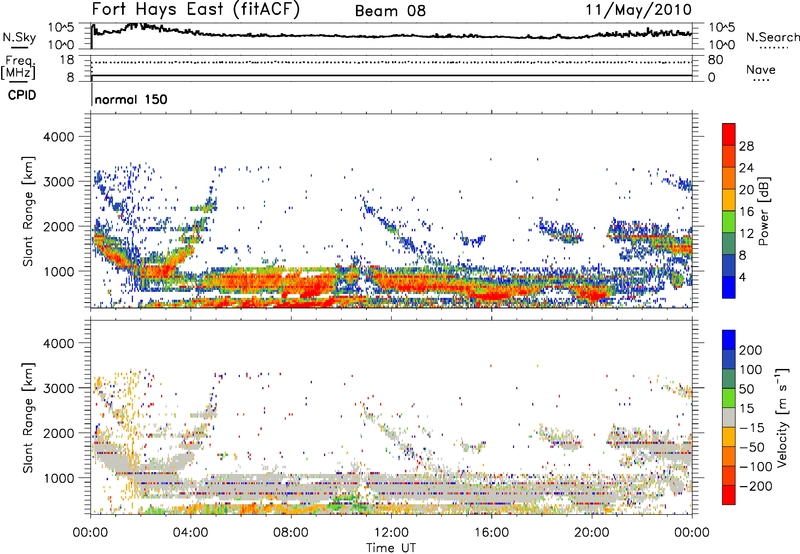Click the 'Fort Hays East (fitACF)' plot title
Screen dimensions: 800x554
click(x=195, y=9)
